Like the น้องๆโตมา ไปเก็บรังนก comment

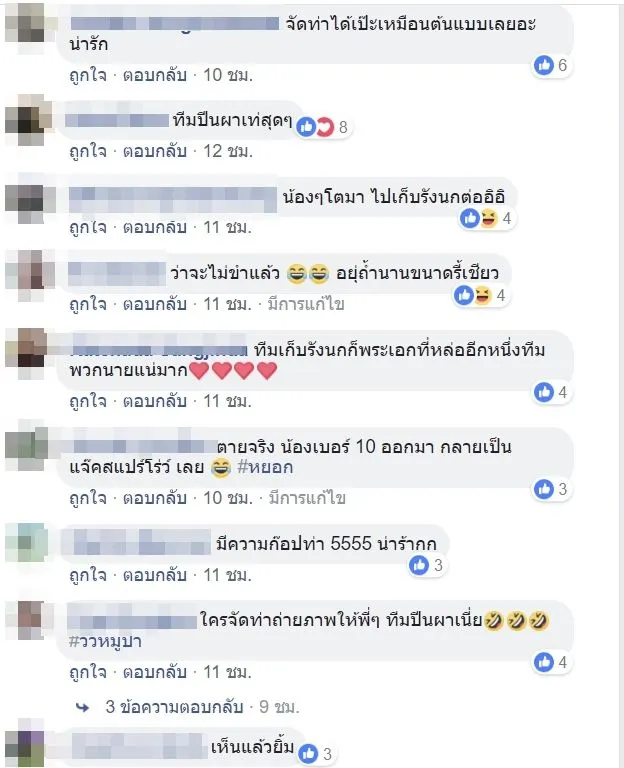(x=88, y=228)
